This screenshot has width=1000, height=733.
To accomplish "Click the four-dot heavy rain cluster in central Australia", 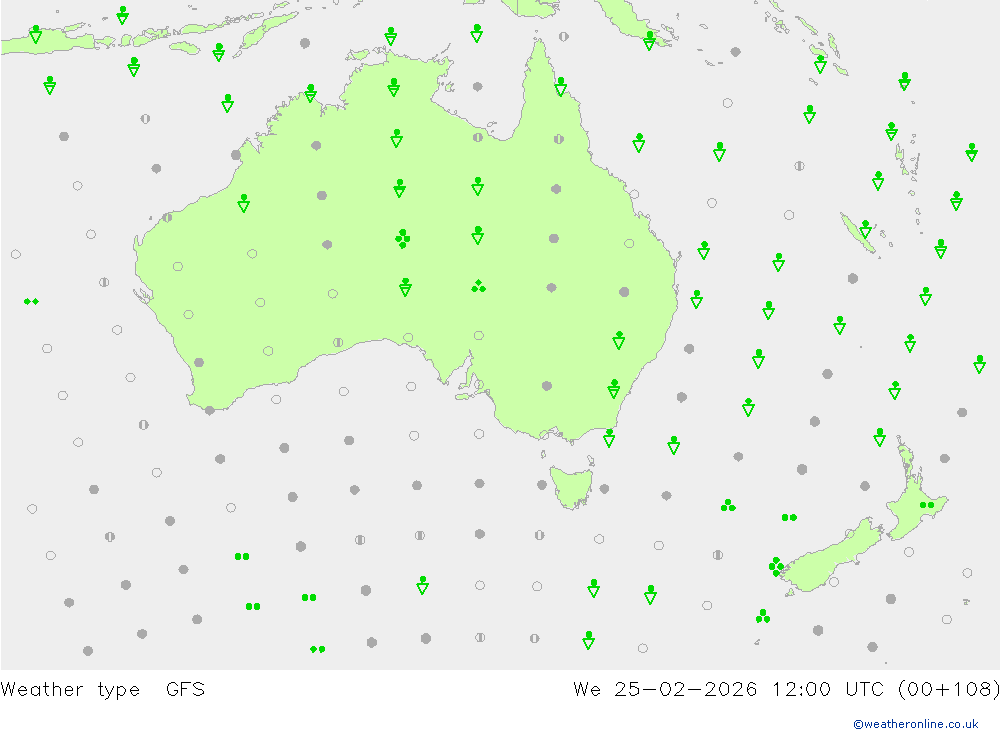I will point(402,239).
